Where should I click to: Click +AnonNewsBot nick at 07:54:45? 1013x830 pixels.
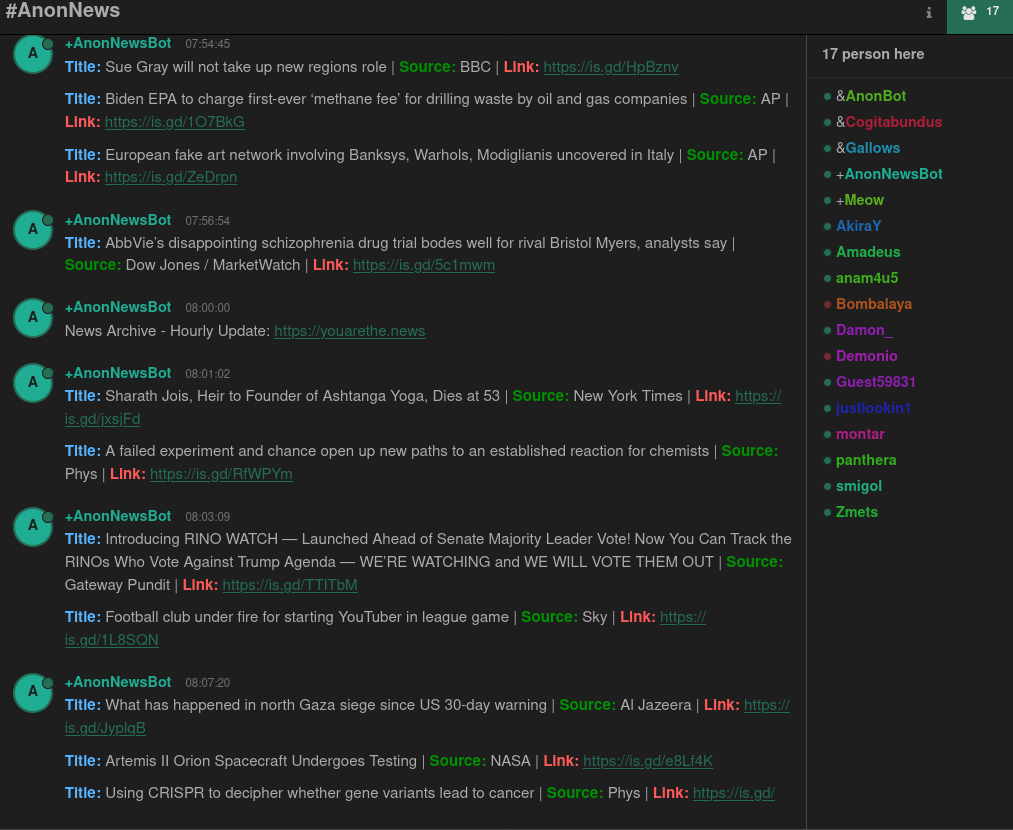tap(118, 43)
